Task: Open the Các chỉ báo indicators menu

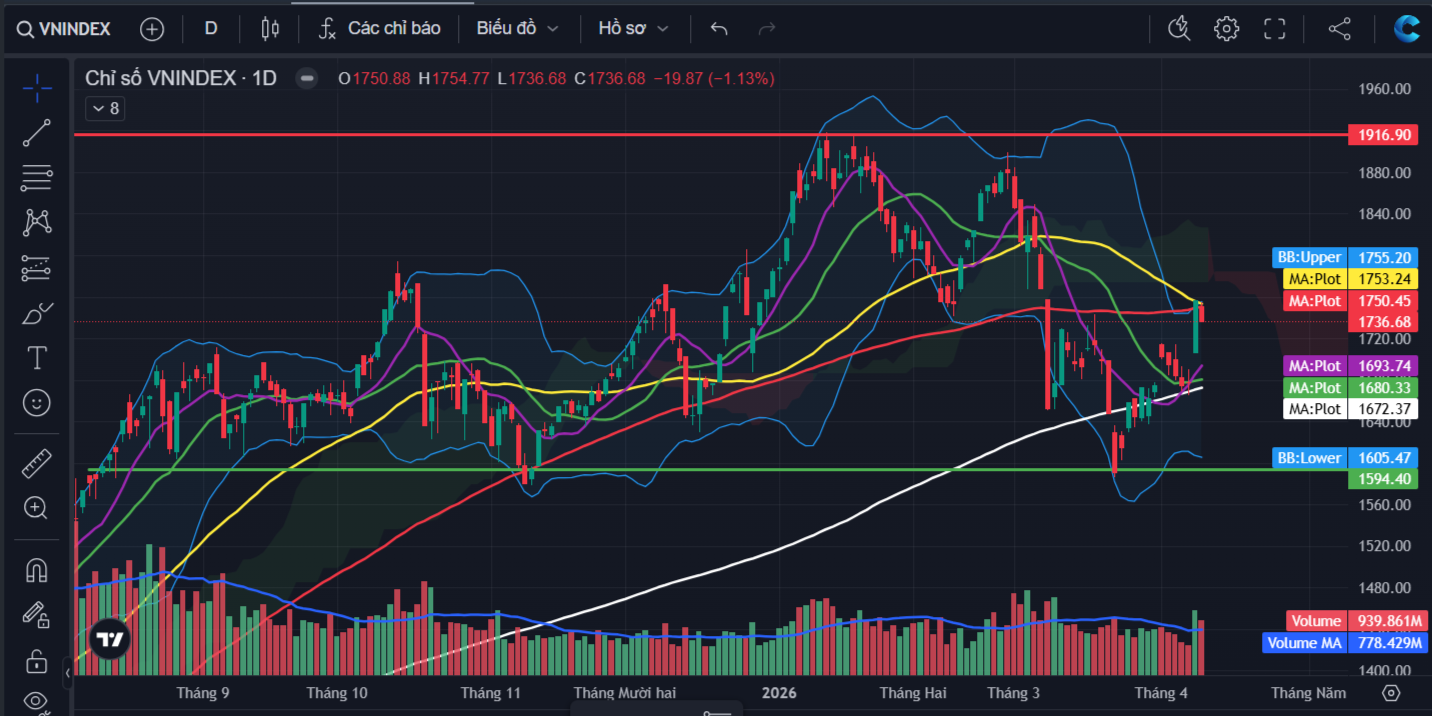Action: [379, 29]
